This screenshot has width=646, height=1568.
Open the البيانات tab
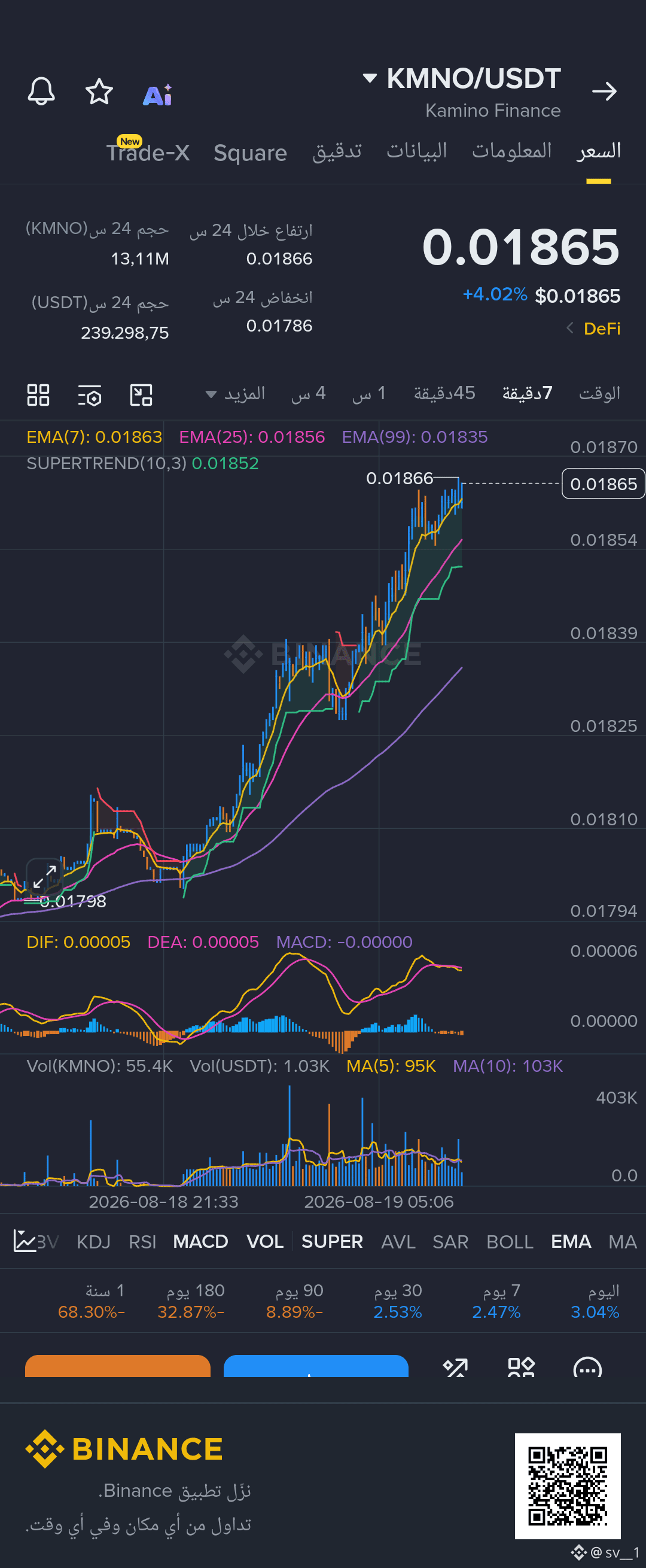pyautogui.click(x=417, y=150)
